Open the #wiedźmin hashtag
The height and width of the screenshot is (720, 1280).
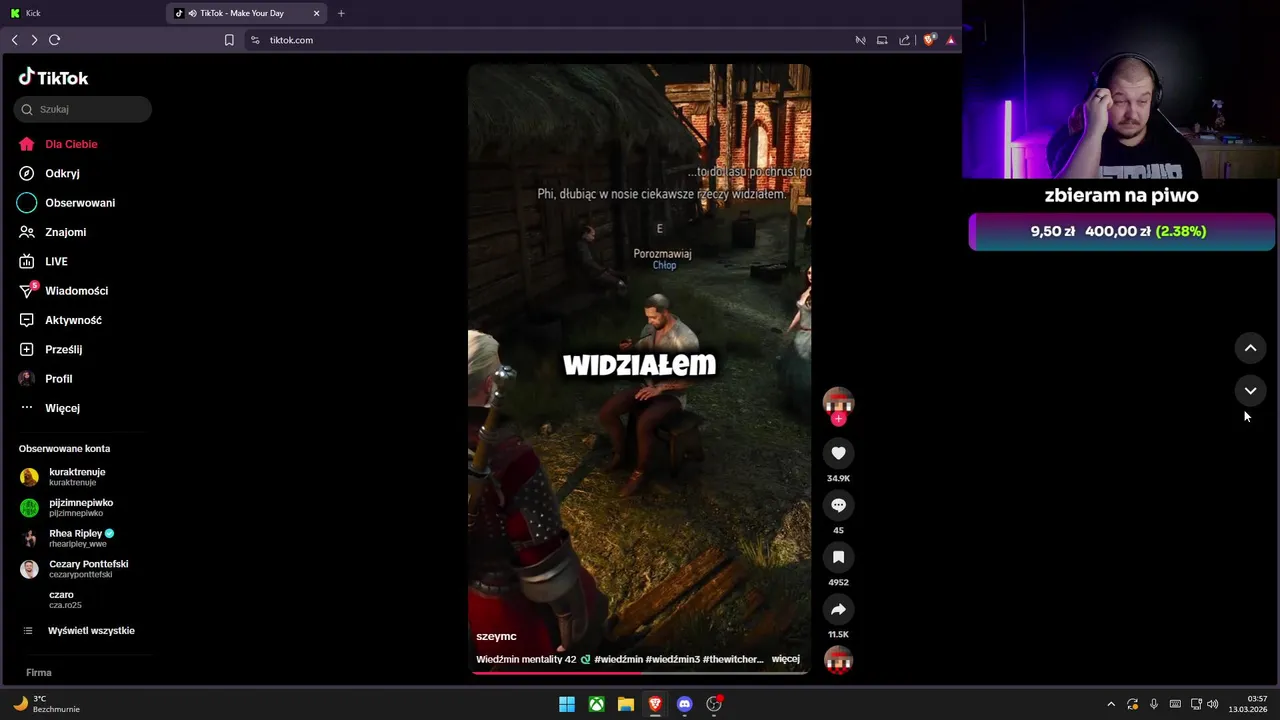click(617, 659)
